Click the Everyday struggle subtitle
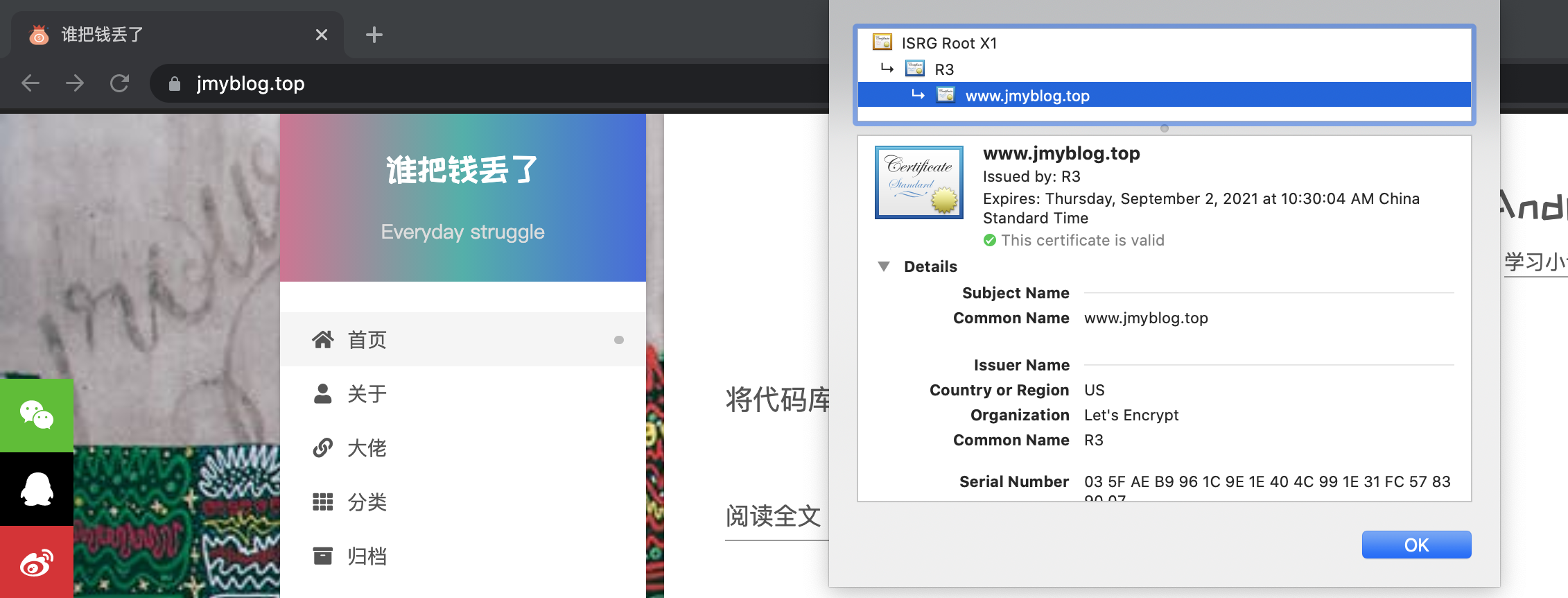Screen dimensions: 1568x598 pos(462,232)
